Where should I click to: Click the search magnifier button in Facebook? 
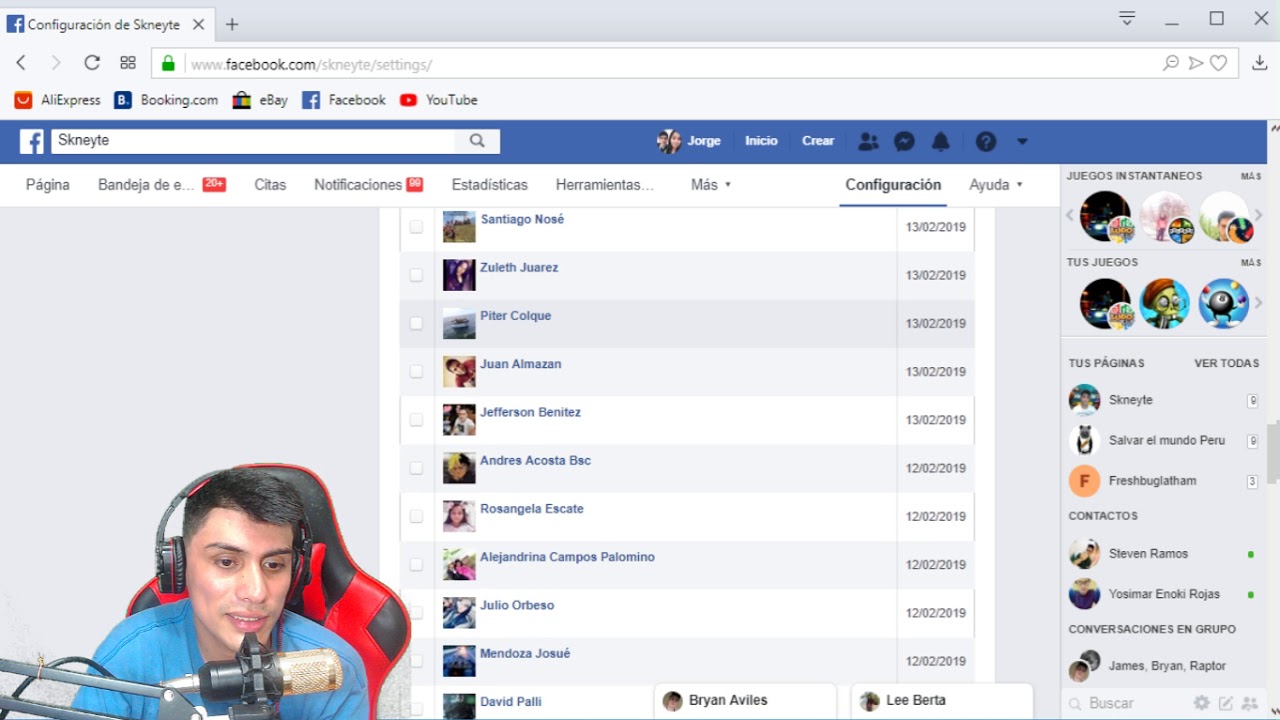point(477,141)
